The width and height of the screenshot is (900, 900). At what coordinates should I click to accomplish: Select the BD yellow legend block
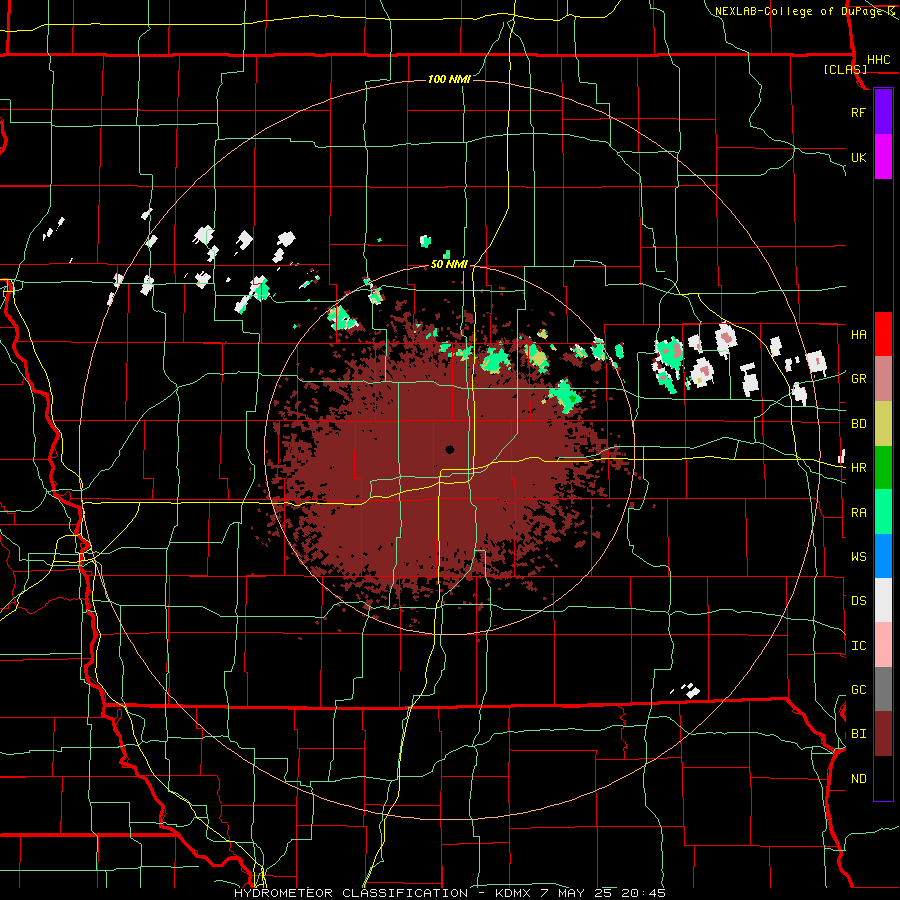click(x=883, y=423)
